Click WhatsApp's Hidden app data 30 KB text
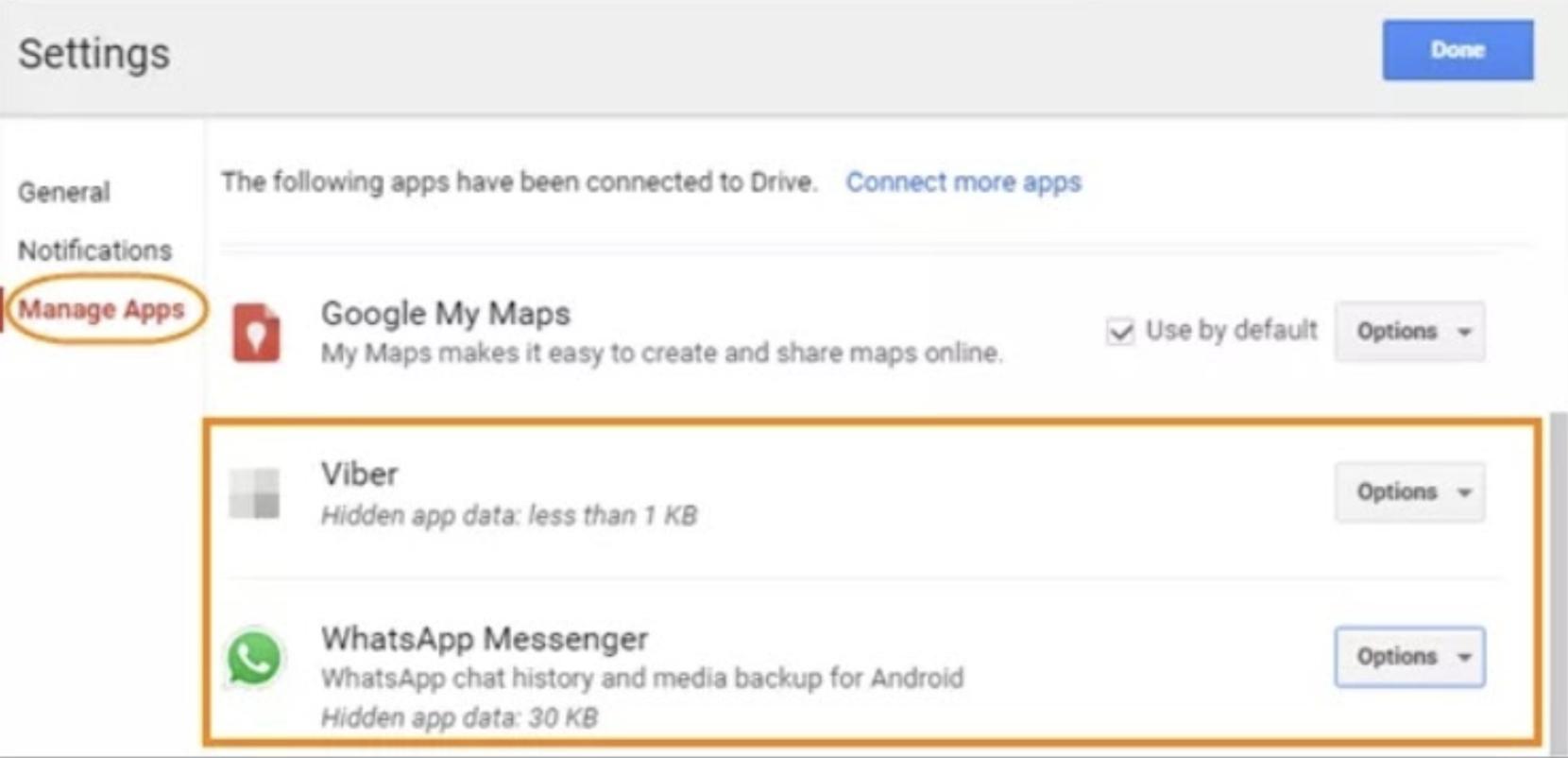 coord(460,717)
